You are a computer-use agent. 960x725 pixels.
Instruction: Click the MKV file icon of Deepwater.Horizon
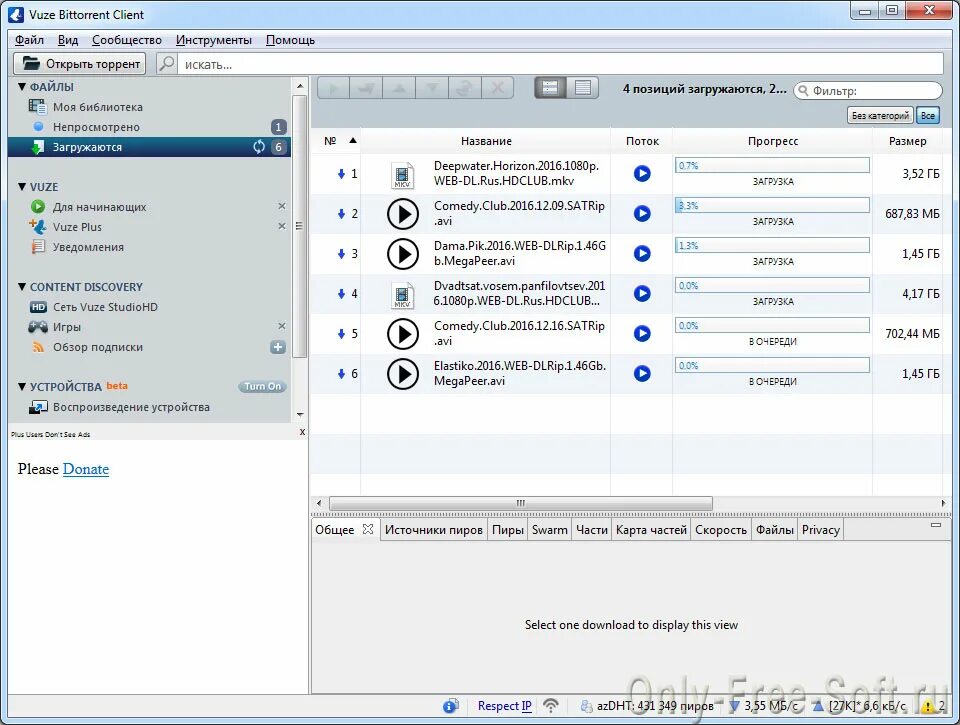(x=402, y=175)
